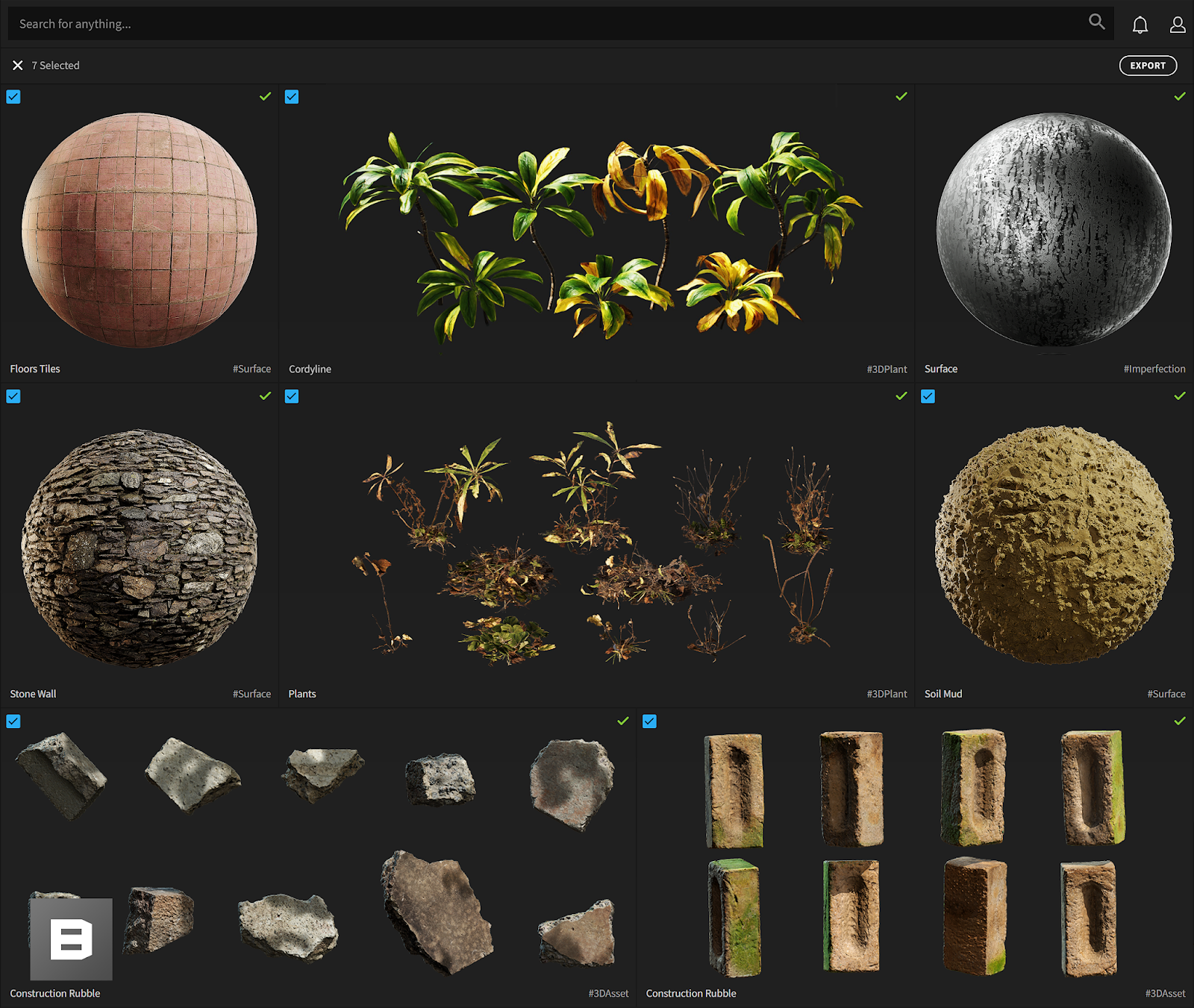Deselect the Cordyline asset checkbox
The width and height of the screenshot is (1194, 1008).
click(x=292, y=97)
